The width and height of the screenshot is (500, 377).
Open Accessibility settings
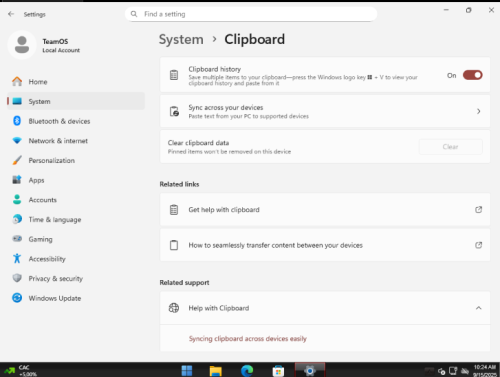pyautogui.click(x=76, y=259)
